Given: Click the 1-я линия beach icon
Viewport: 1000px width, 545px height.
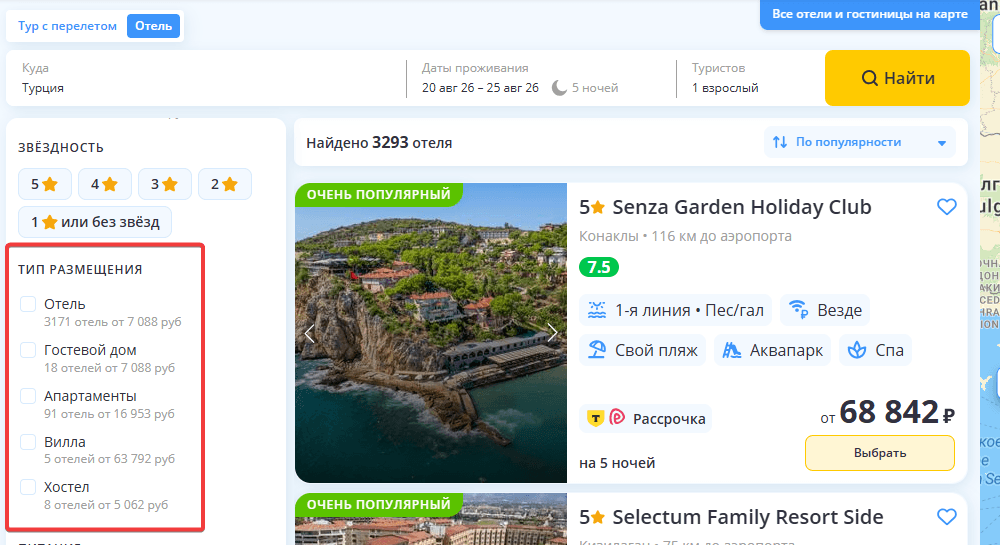Looking at the screenshot, I should [x=597, y=310].
